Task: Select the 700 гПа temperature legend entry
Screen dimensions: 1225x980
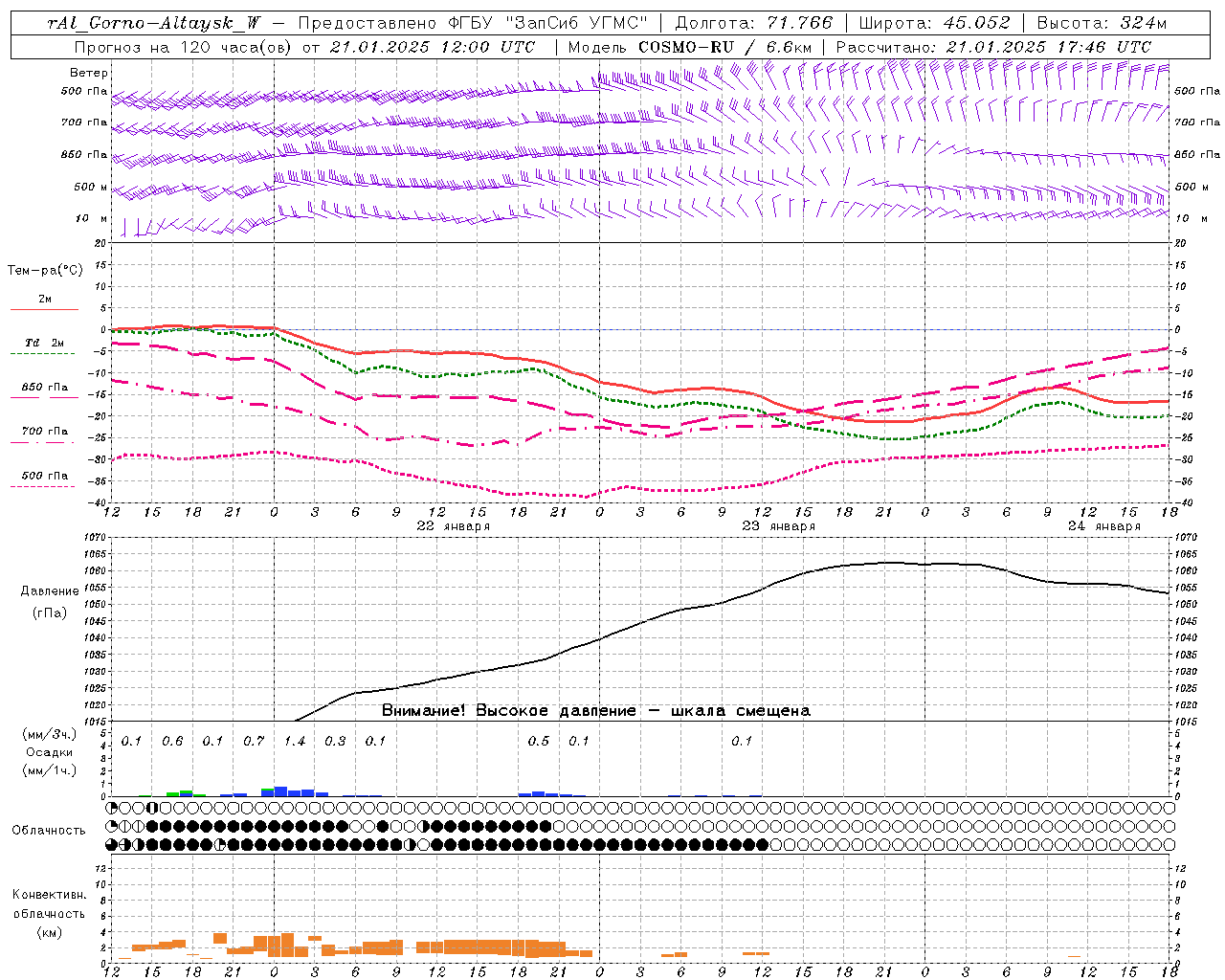Action: click(x=44, y=434)
